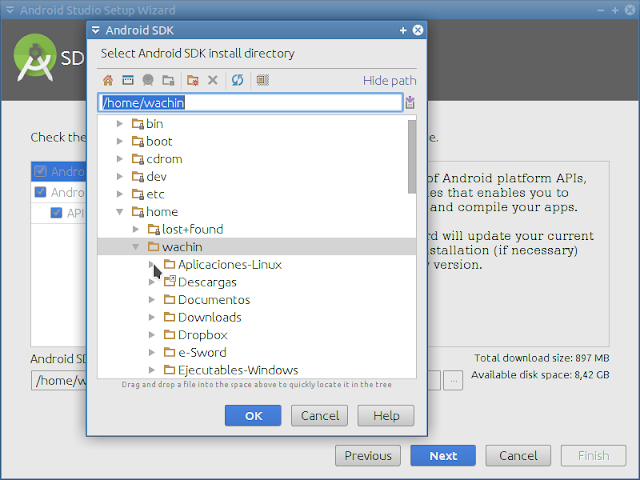This screenshot has height=480, width=640.
Task: Click the /home/wachin path input field
Action: 250,102
